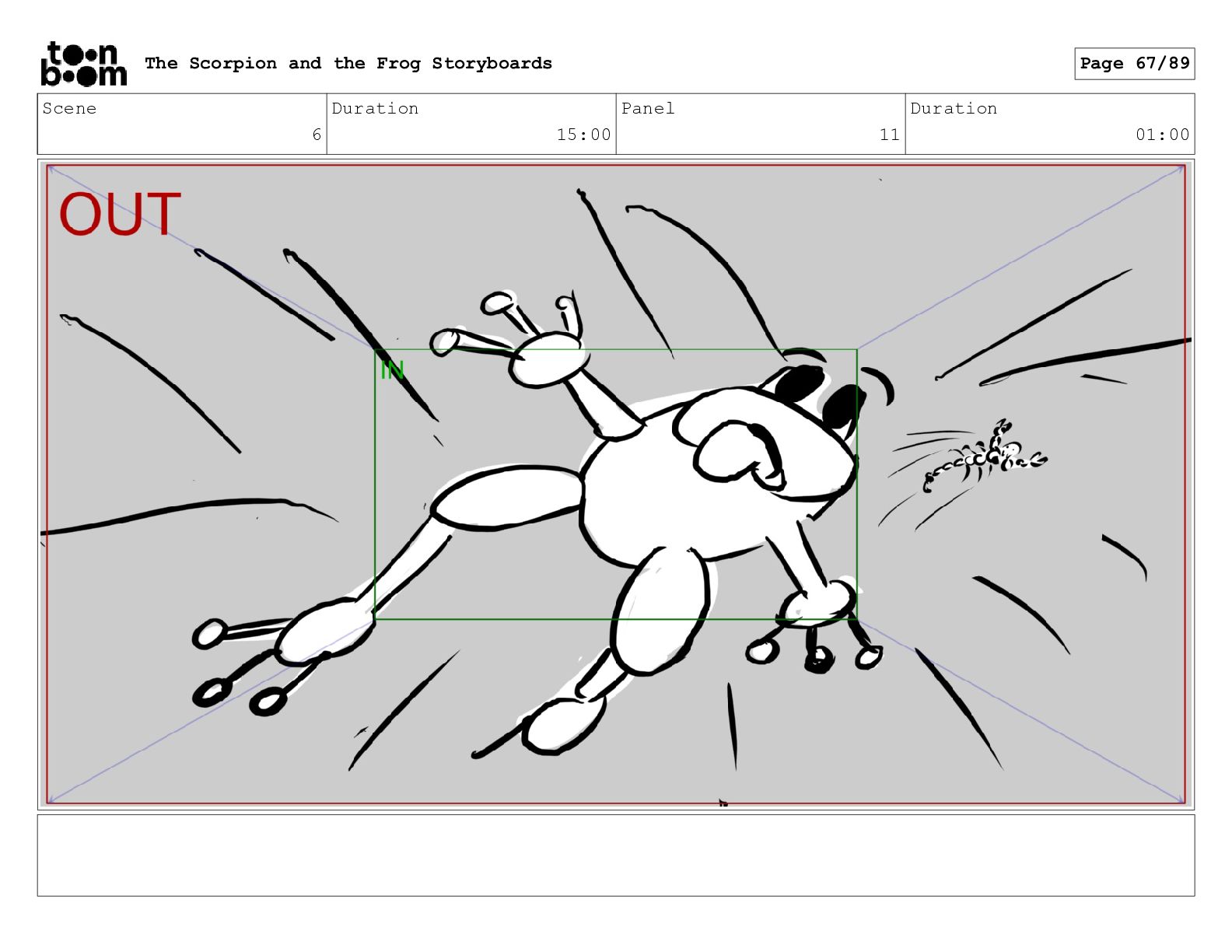Select the title 'The Scorpion and the Frog Storyboards'
Viewport: 1232px width, 952px height.
(x=348, y=63)
